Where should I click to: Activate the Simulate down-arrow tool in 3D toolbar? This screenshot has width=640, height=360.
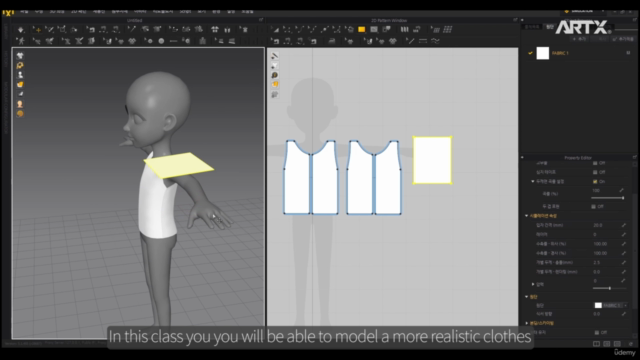click(21, 29)
